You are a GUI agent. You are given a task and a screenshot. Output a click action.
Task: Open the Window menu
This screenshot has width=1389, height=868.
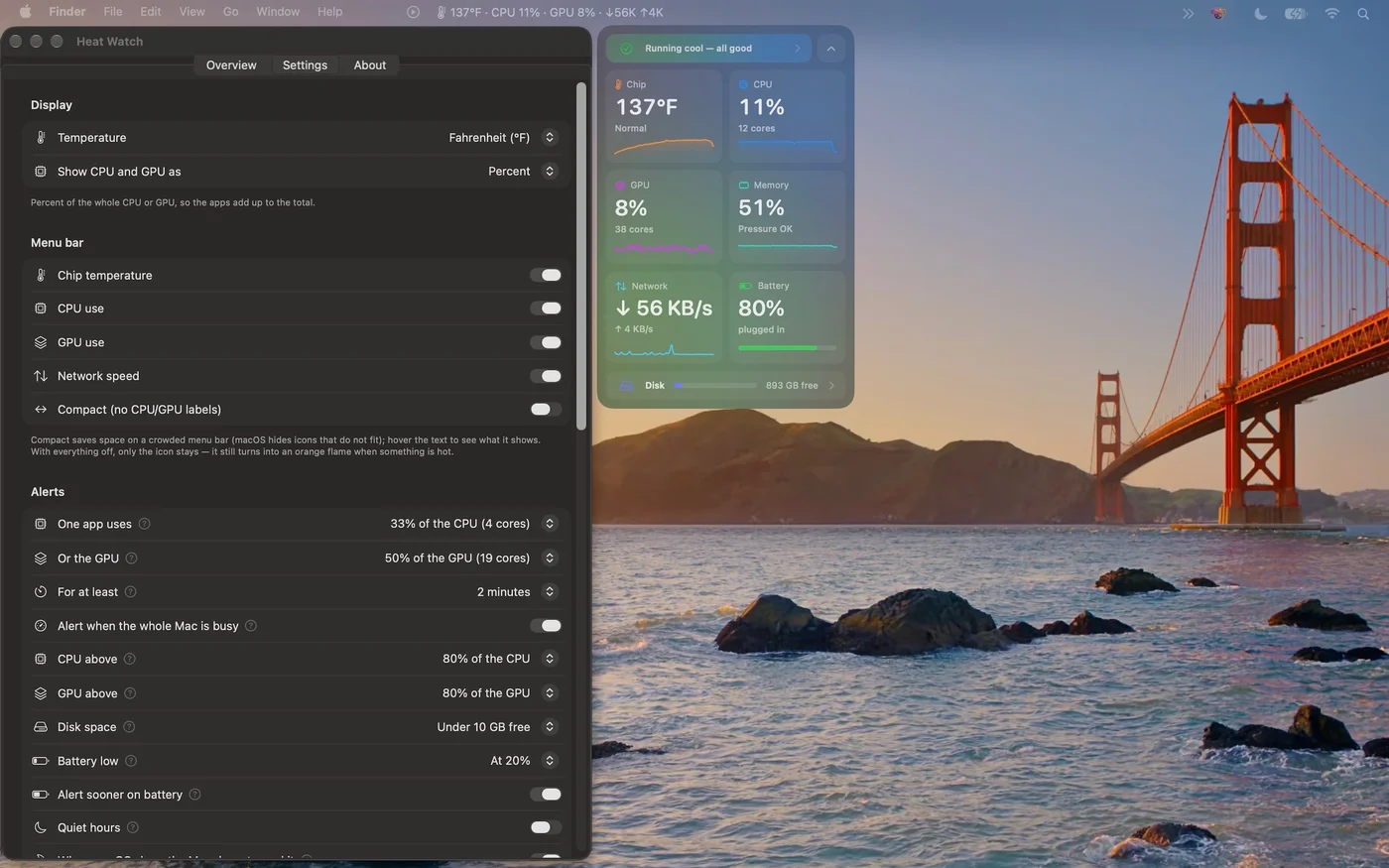(278, 12)
